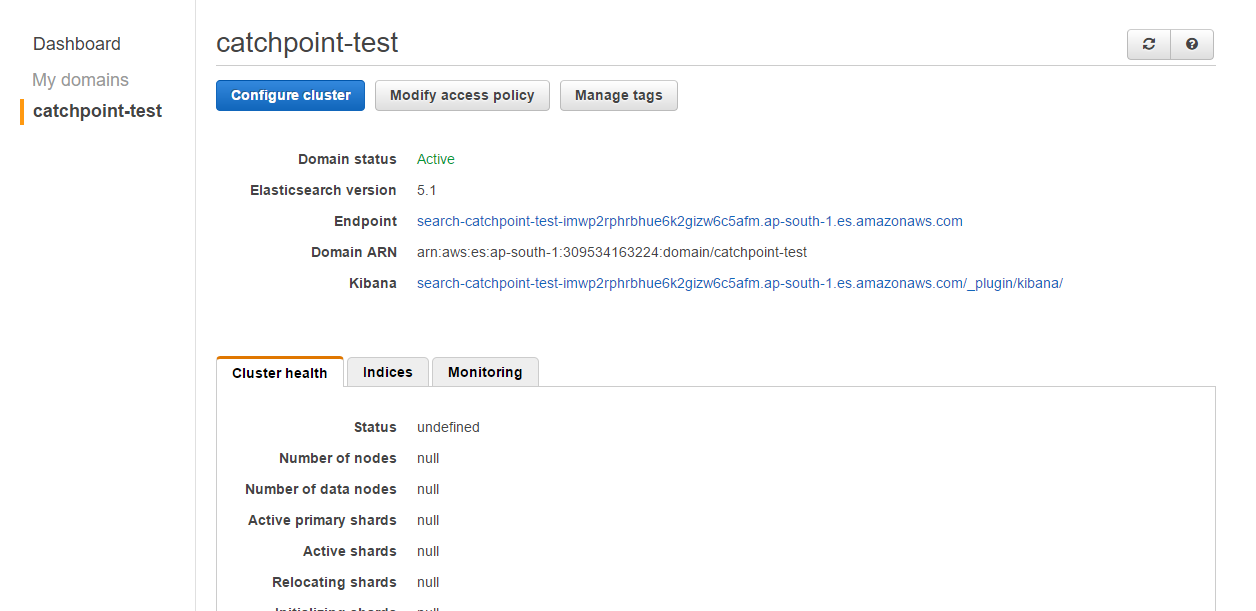Click the Elasticsearch version value 5.1
1256x611 pixels.
(427, 190)
